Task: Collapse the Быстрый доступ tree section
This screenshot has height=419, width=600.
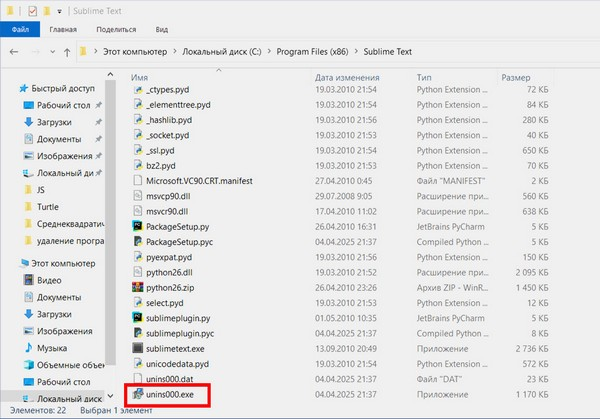Action: [x=9, y=87]
